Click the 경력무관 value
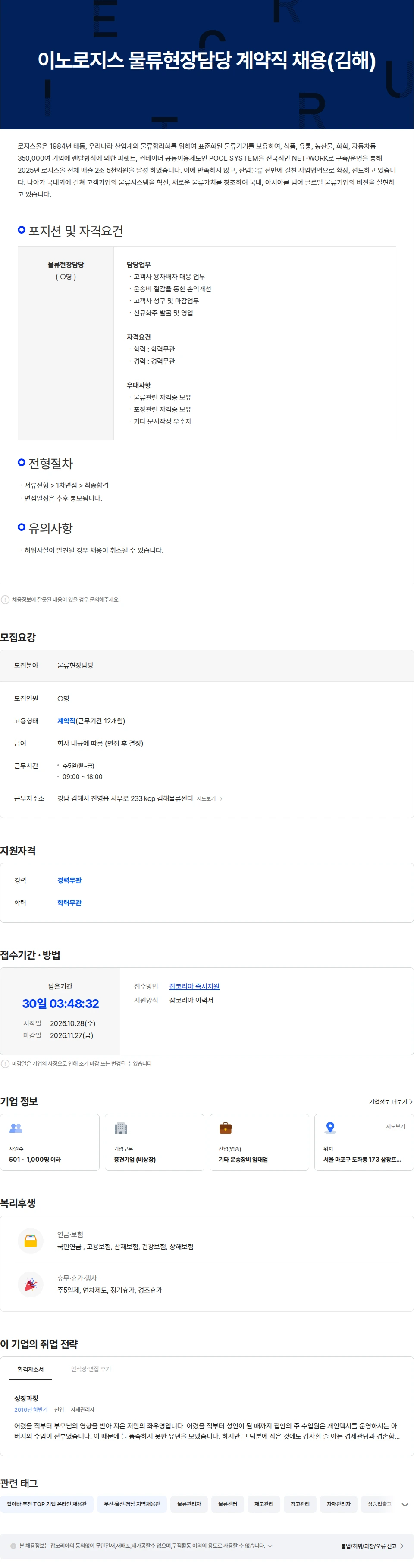414x1568 pixels. tap(69, 880)
